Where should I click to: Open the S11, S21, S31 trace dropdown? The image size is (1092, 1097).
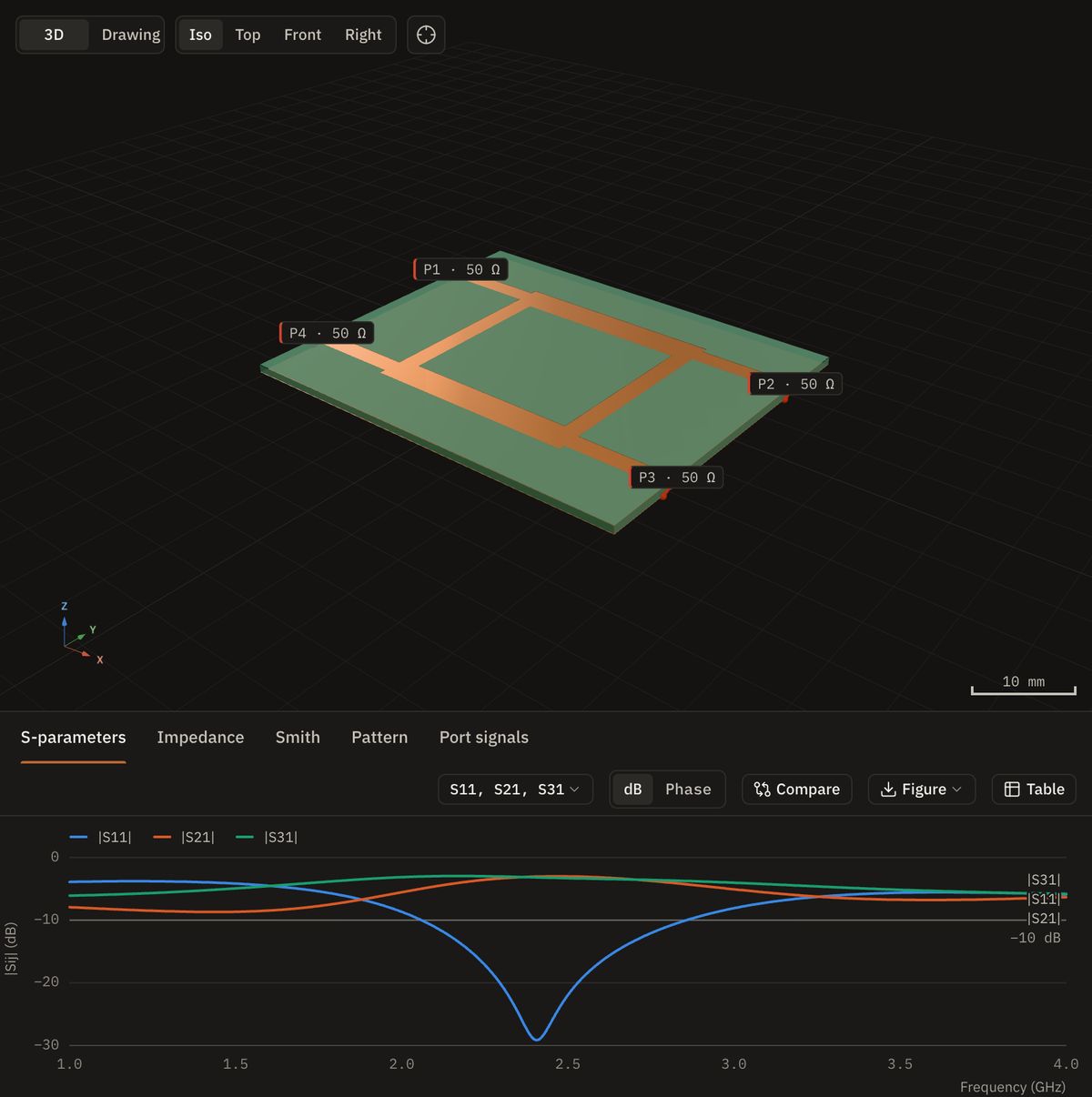pyautogui.click(x=515, y=790)
